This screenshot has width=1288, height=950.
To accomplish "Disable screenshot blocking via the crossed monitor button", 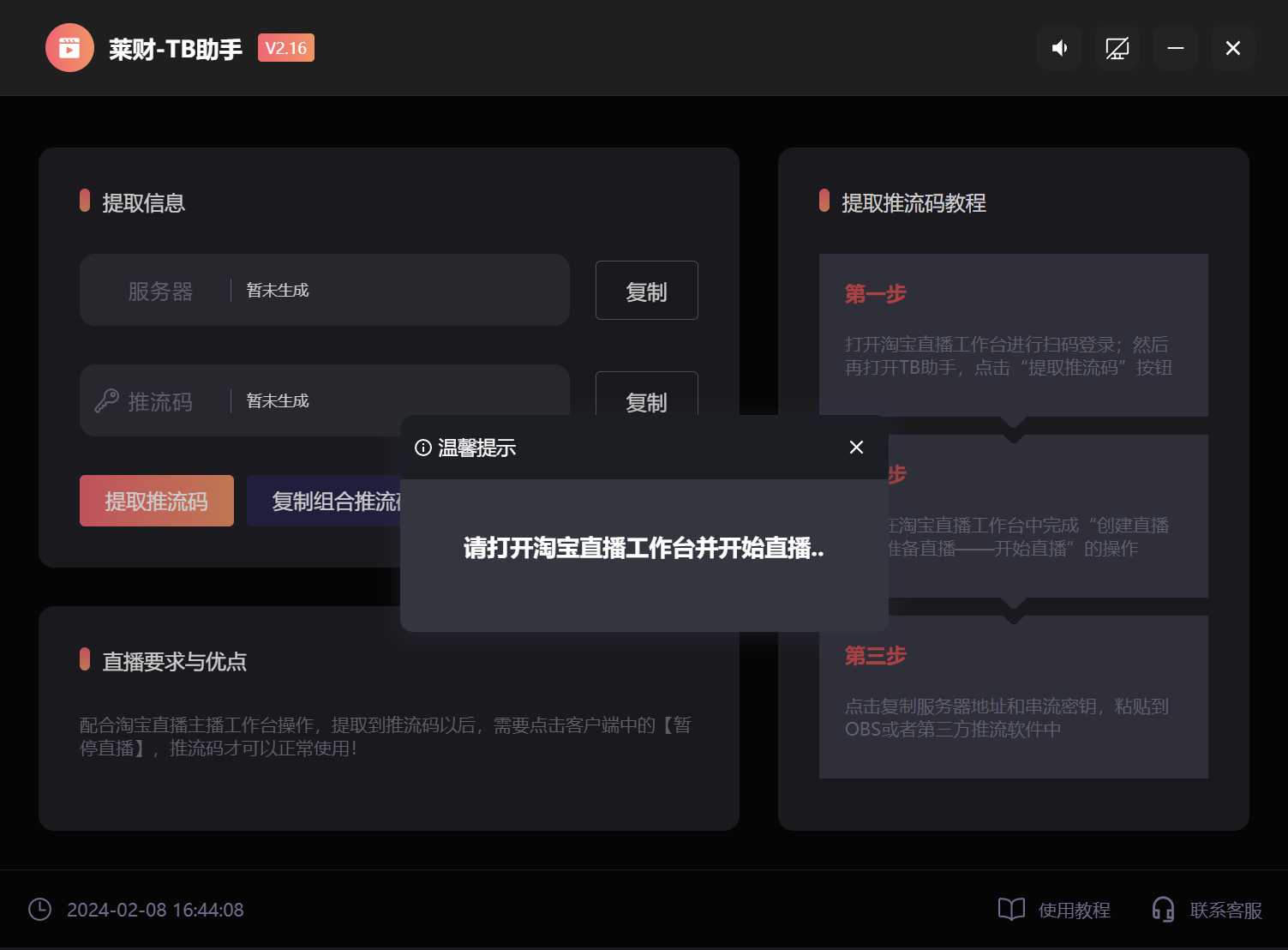I will point(1117,48).
